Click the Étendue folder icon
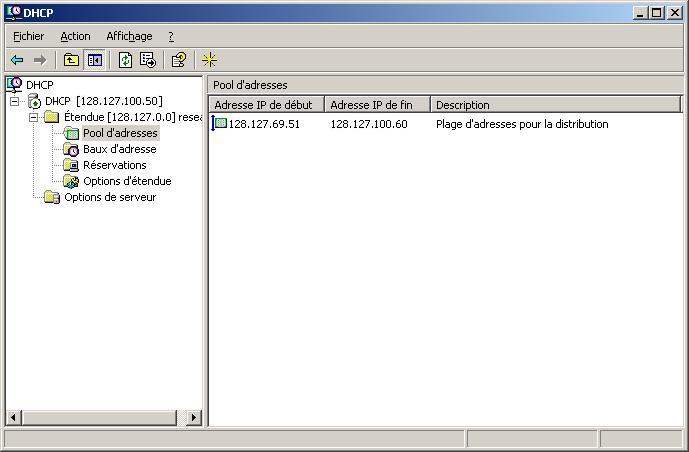 52,117
